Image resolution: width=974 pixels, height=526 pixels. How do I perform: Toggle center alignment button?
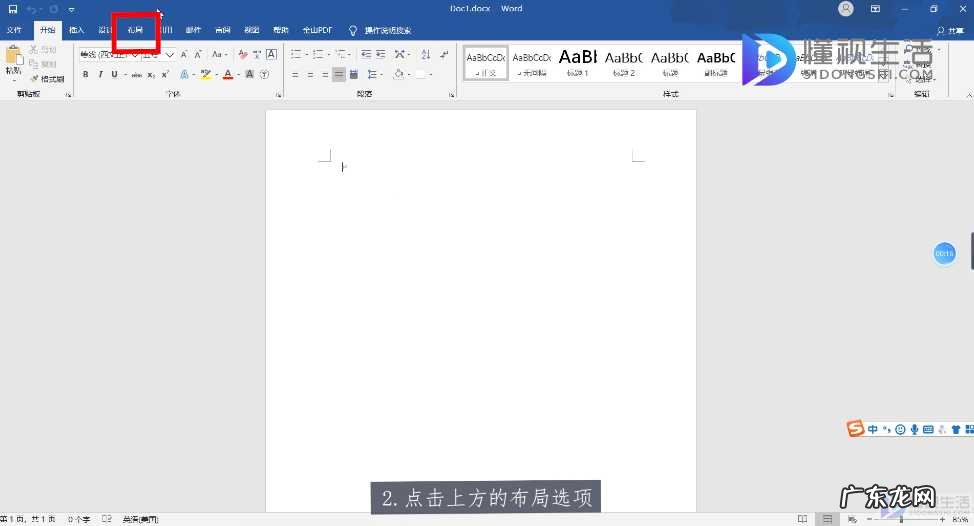[x=309, y=75]
